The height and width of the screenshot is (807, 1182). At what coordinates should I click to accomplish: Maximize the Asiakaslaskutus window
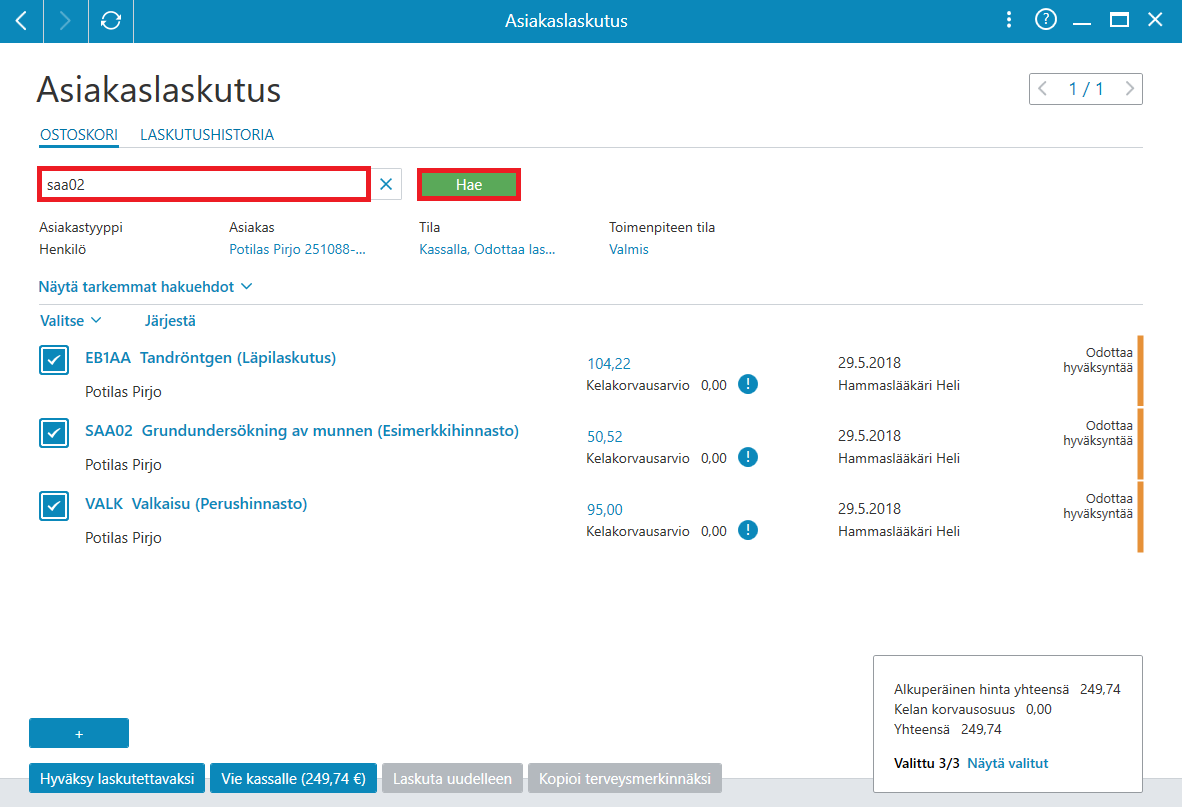pos(1119,20)
